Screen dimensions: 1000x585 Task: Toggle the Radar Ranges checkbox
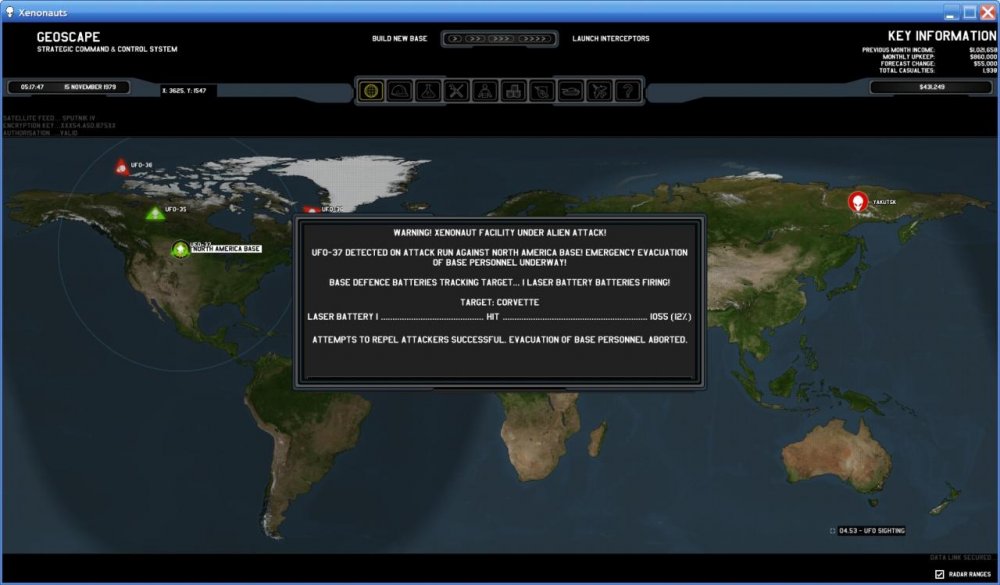pos(939,574)
